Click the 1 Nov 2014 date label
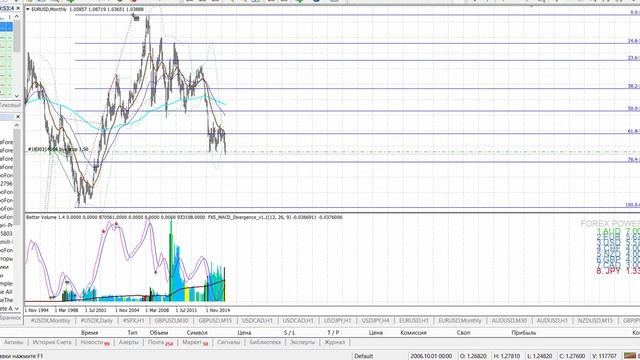The height and width of the screenshot is (360, 640). point(218,310)
